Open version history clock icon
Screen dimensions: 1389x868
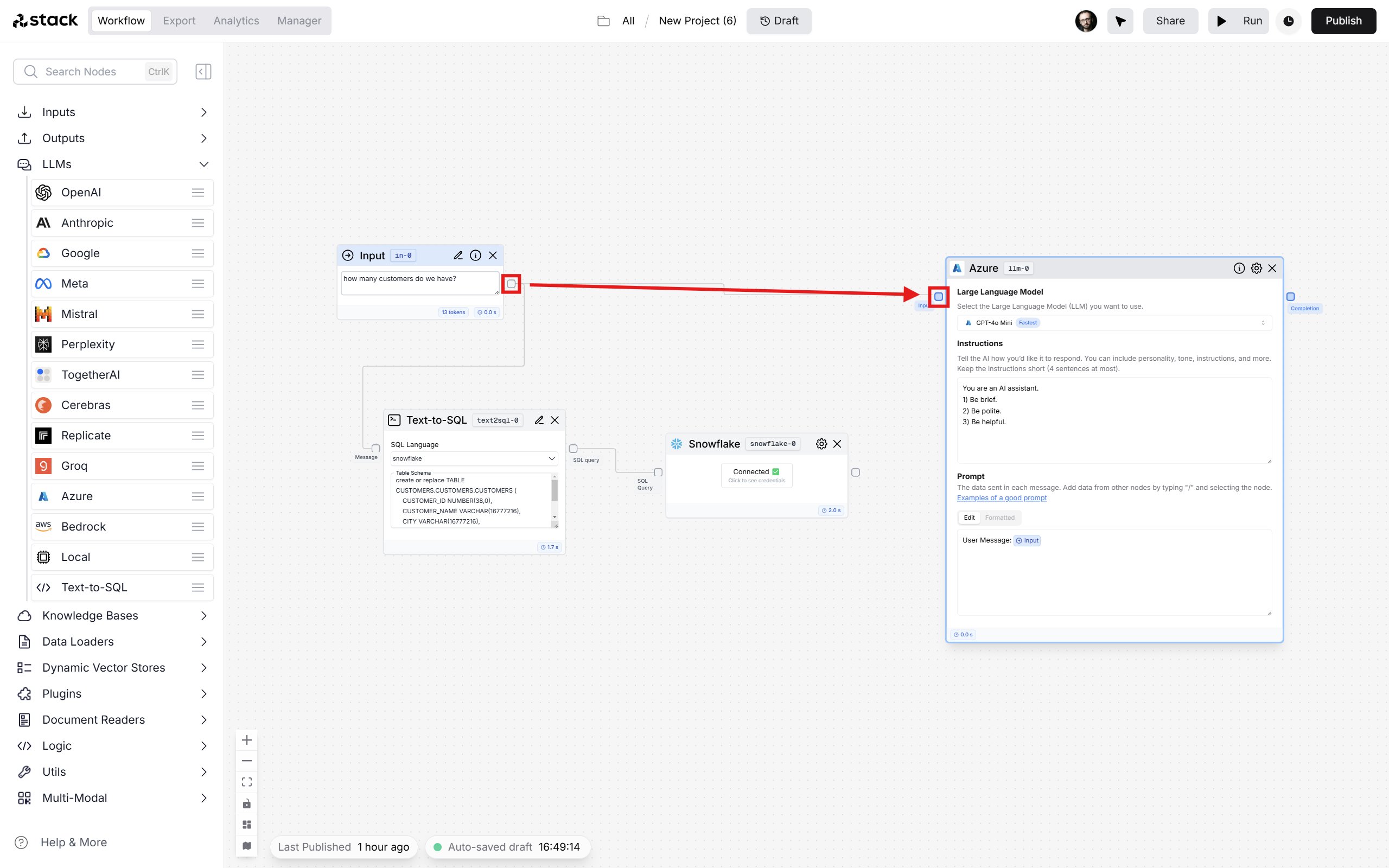[1289, 21]
